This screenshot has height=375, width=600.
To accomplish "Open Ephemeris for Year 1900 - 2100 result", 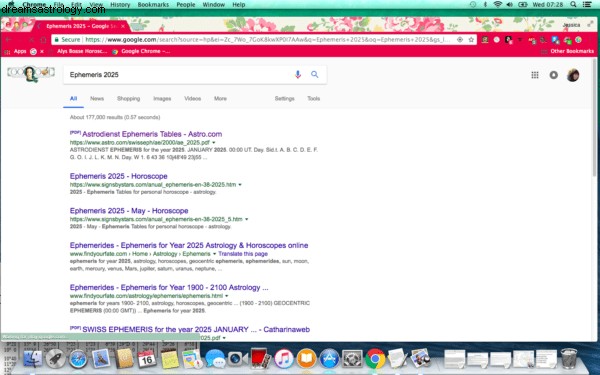I will (169, 287).
